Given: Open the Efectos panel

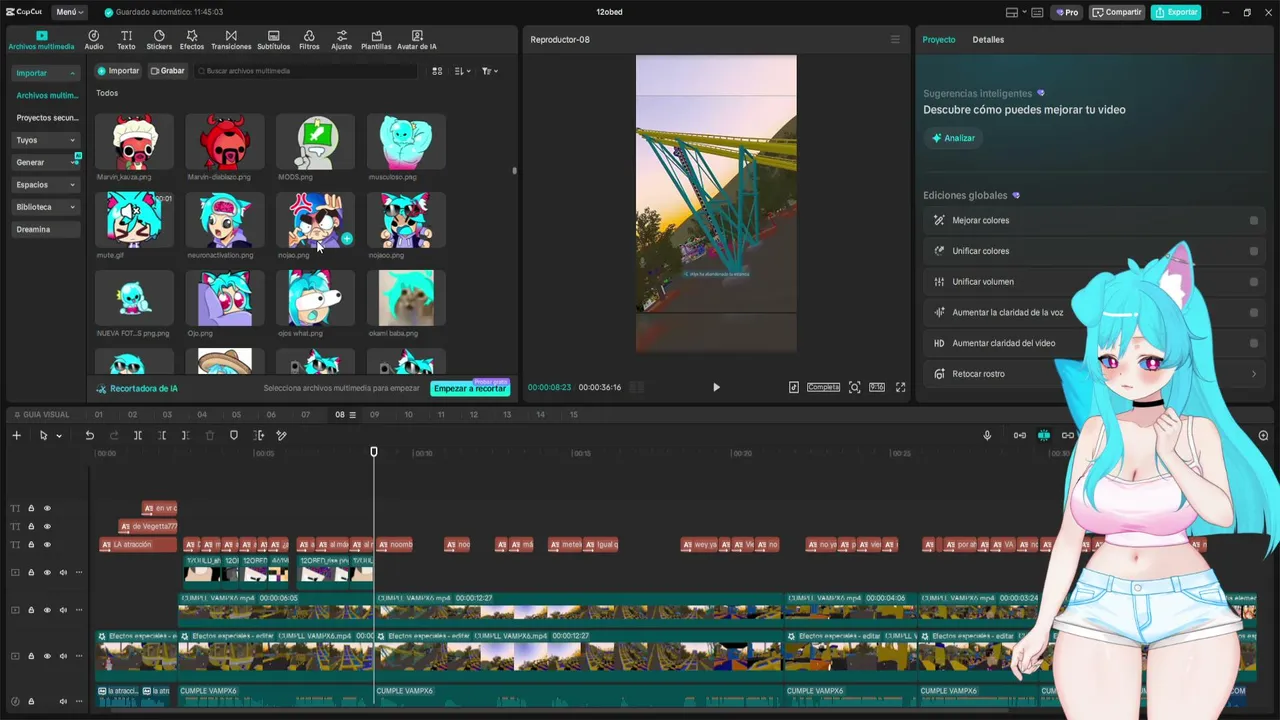Looking at the screenshot, I should 192,40.
